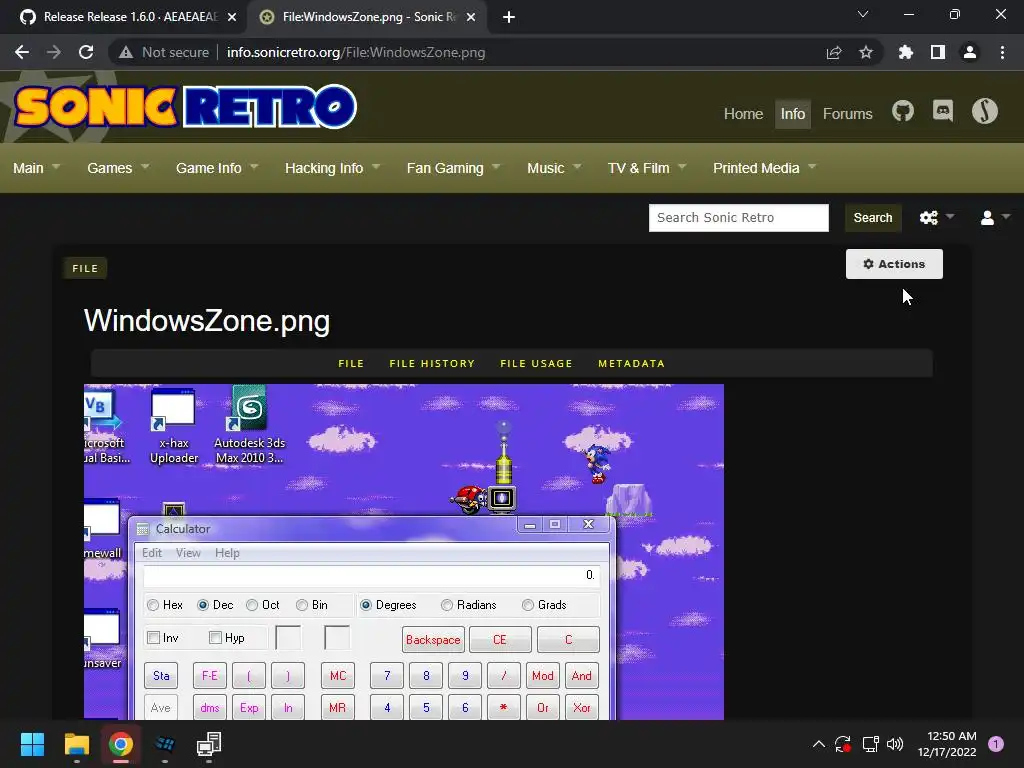Image resolution: width=1024 pixels, height=768 pixels.
Task: Jump to the File History tab
Action: pos(432,364)
